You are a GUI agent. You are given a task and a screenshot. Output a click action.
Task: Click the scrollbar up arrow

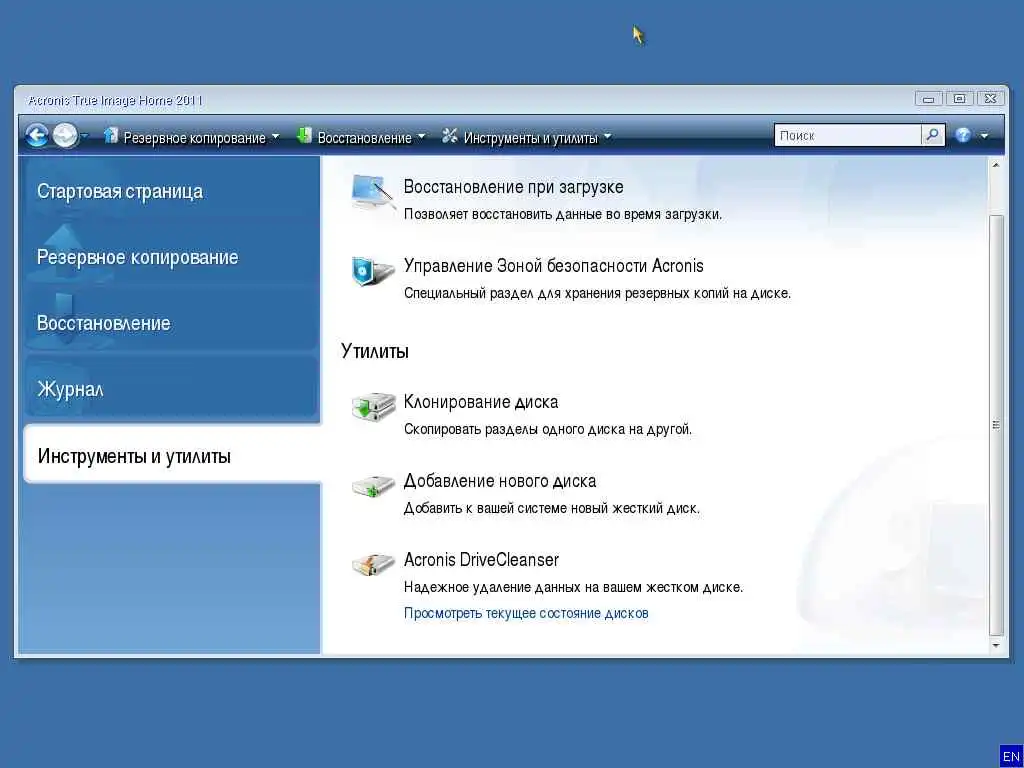996,165
